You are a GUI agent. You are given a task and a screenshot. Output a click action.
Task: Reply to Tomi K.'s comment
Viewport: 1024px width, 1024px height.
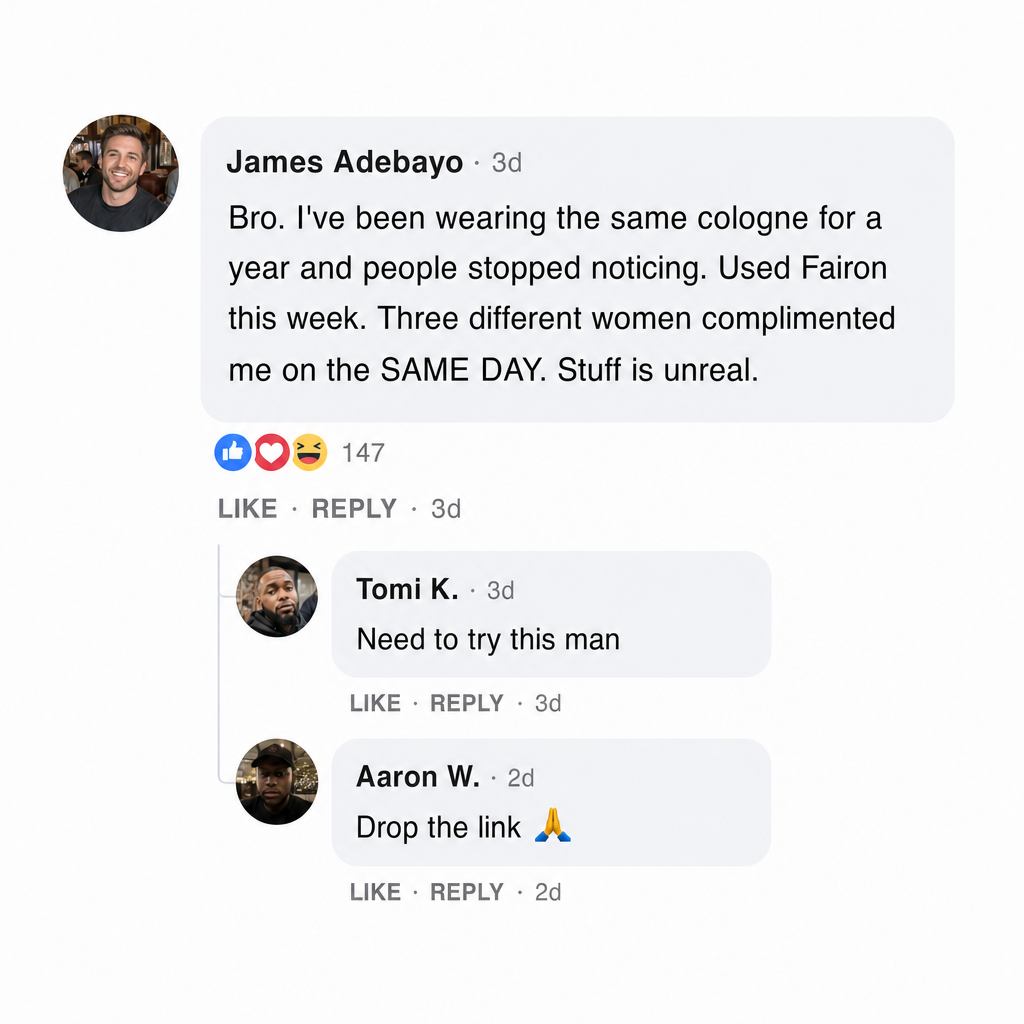(466, 703)
